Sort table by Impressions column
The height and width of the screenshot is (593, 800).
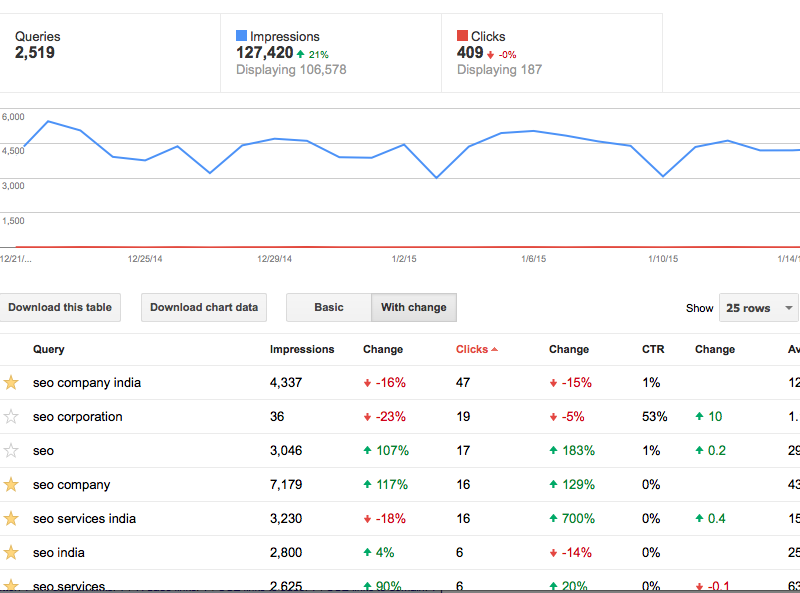point(302,350)
